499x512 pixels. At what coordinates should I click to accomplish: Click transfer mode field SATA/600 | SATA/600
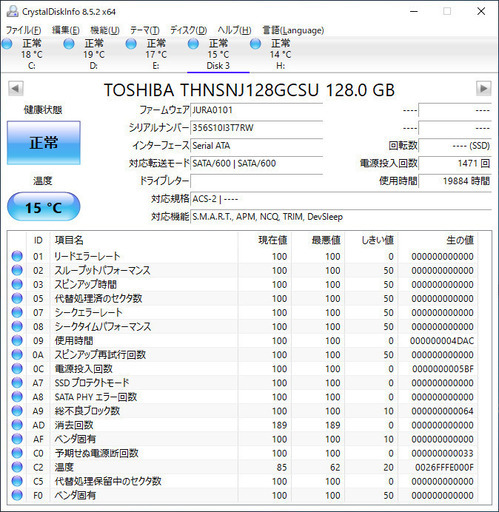pyautogui.click(x=256, y=163)
